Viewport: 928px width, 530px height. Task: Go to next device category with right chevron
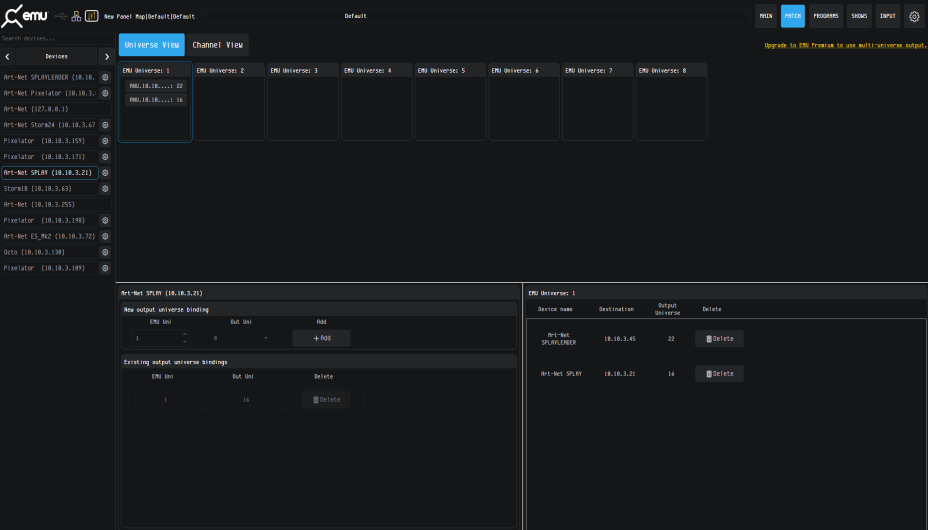point(107,57)
